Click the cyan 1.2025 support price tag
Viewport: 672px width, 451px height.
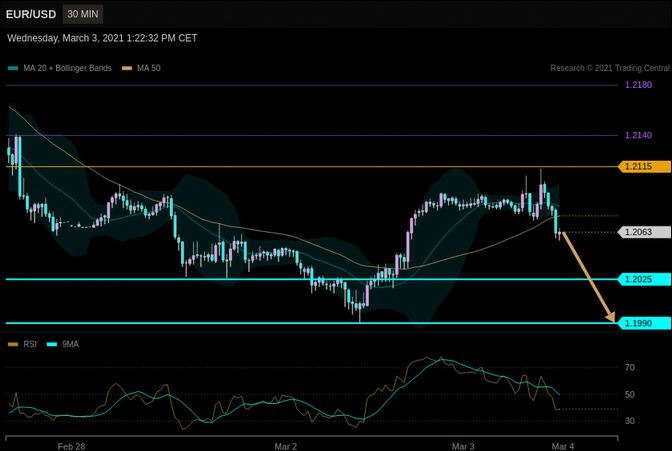[644, 280]
